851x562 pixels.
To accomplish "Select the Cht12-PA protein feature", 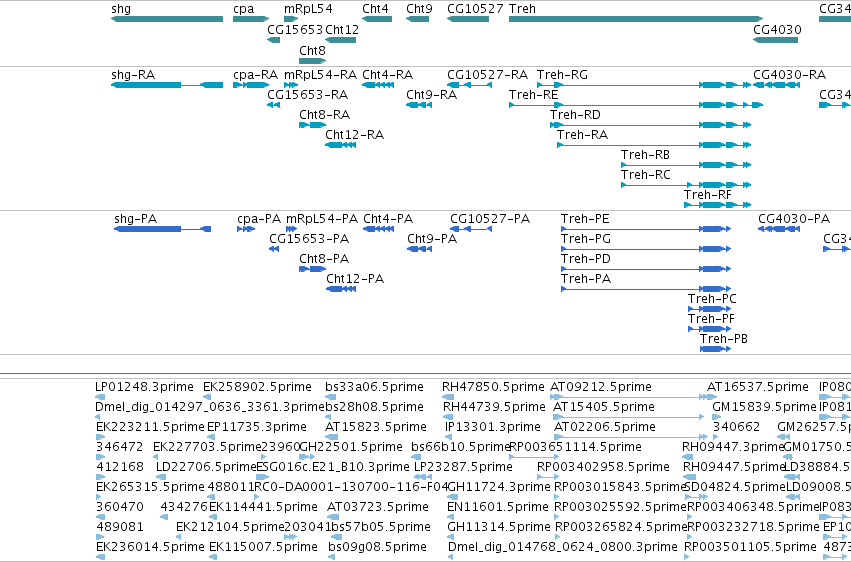I will coord(341,289).
